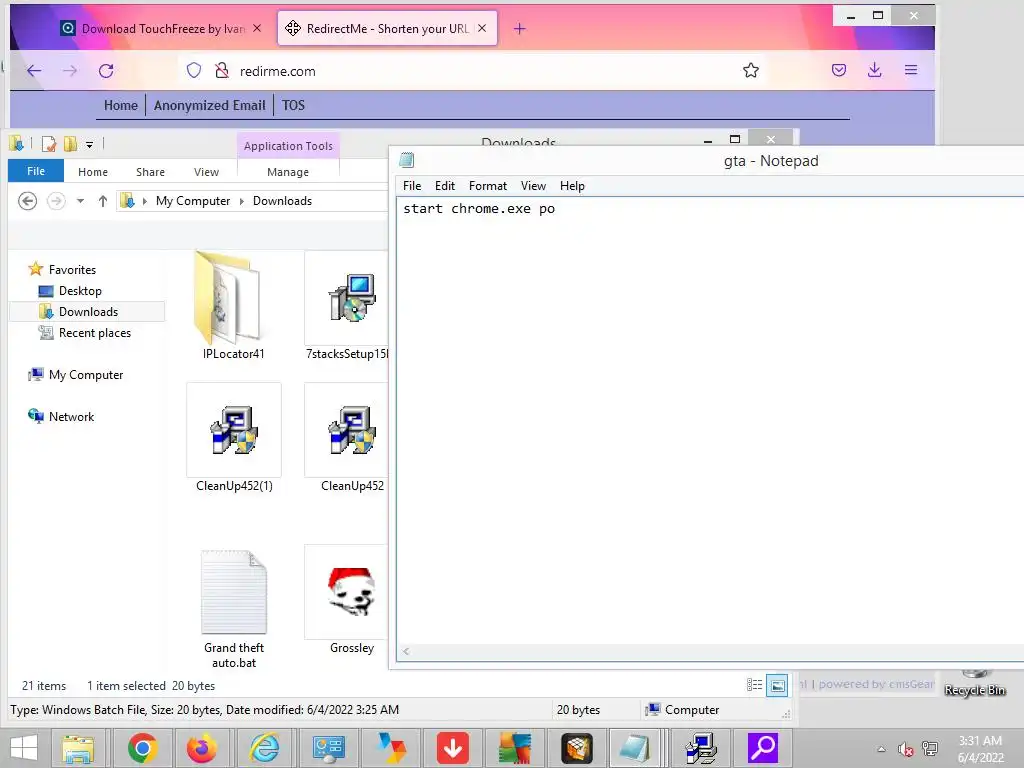Viewport: 1024px width, 768px height.
Task: Switch Explorer to large icons view
Action: [777, 685]
